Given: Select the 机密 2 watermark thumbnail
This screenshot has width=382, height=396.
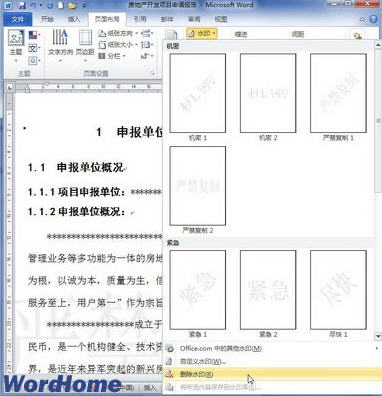Looking at the screenshot, I should [268, 93].
